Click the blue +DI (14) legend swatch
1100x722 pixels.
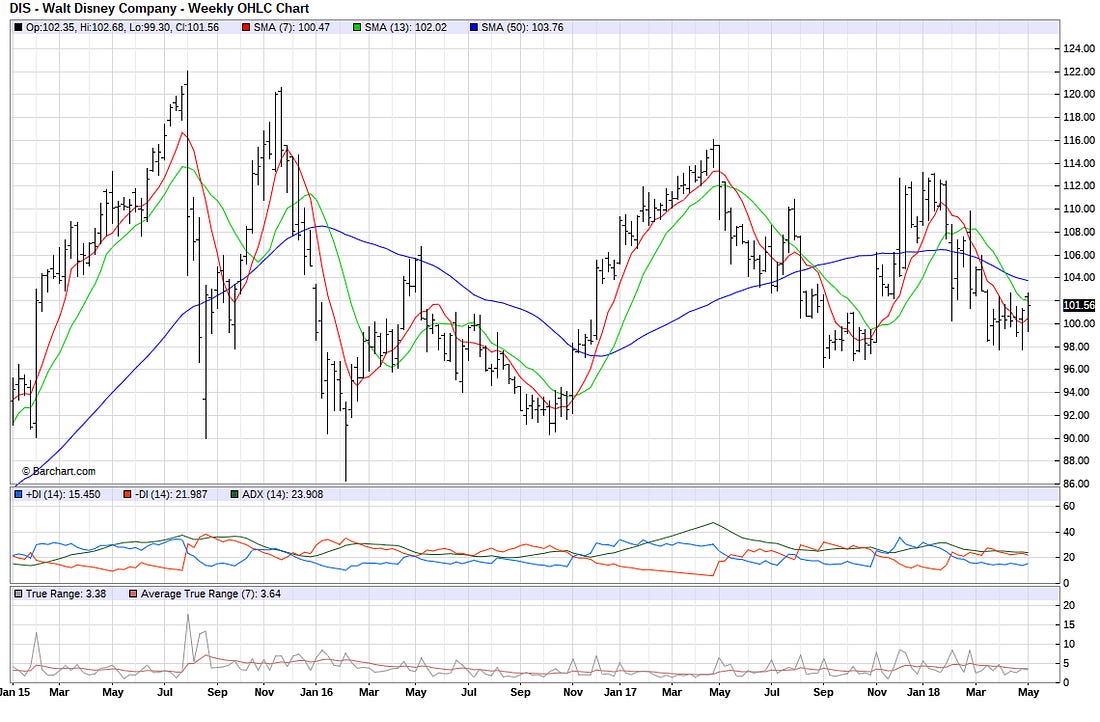coord(18,495)
